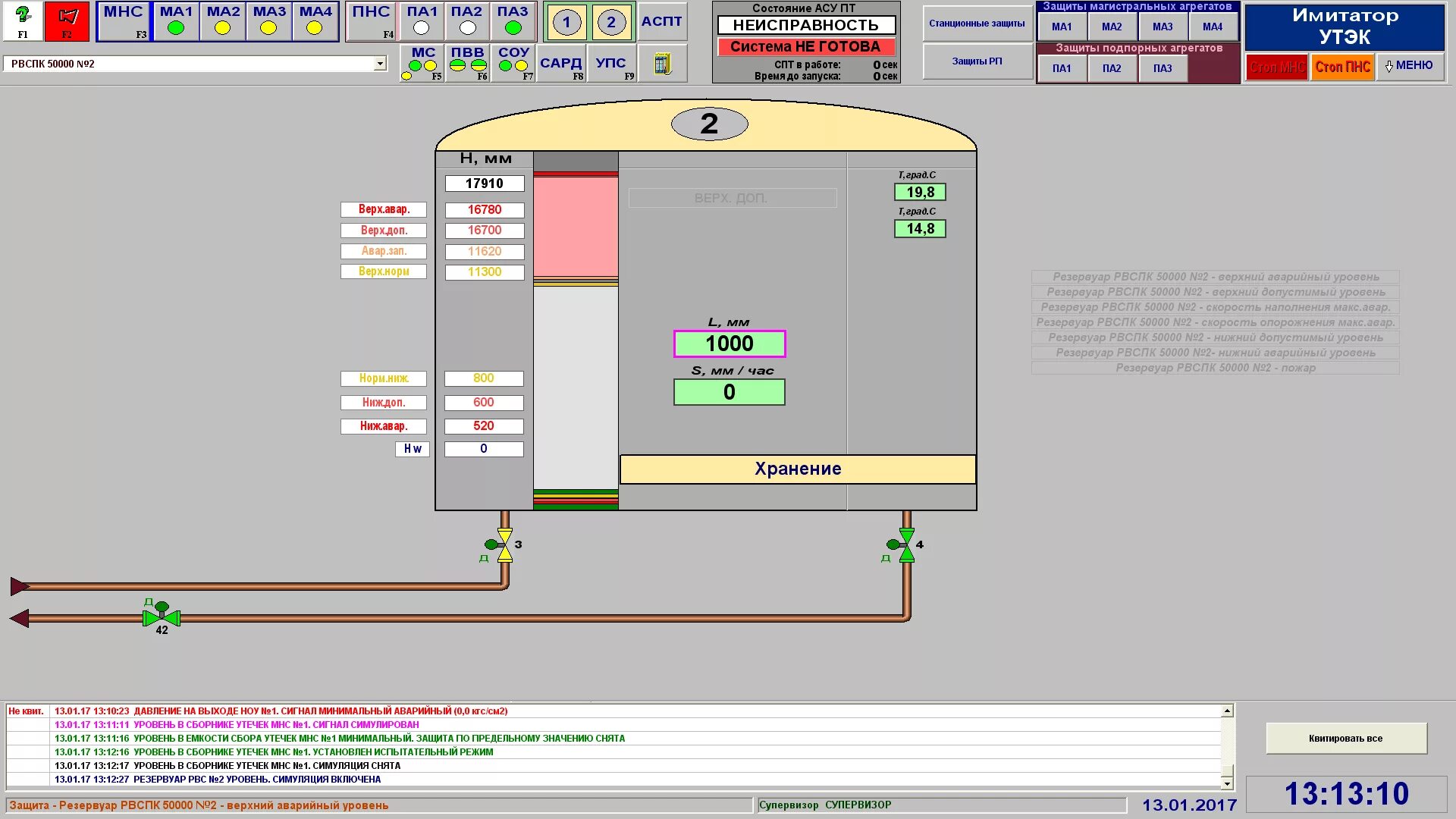Screen dimensions: 1456x819
Task: Open the МЕНЮ dropdown button
Action: click(x=1409, y=66)
